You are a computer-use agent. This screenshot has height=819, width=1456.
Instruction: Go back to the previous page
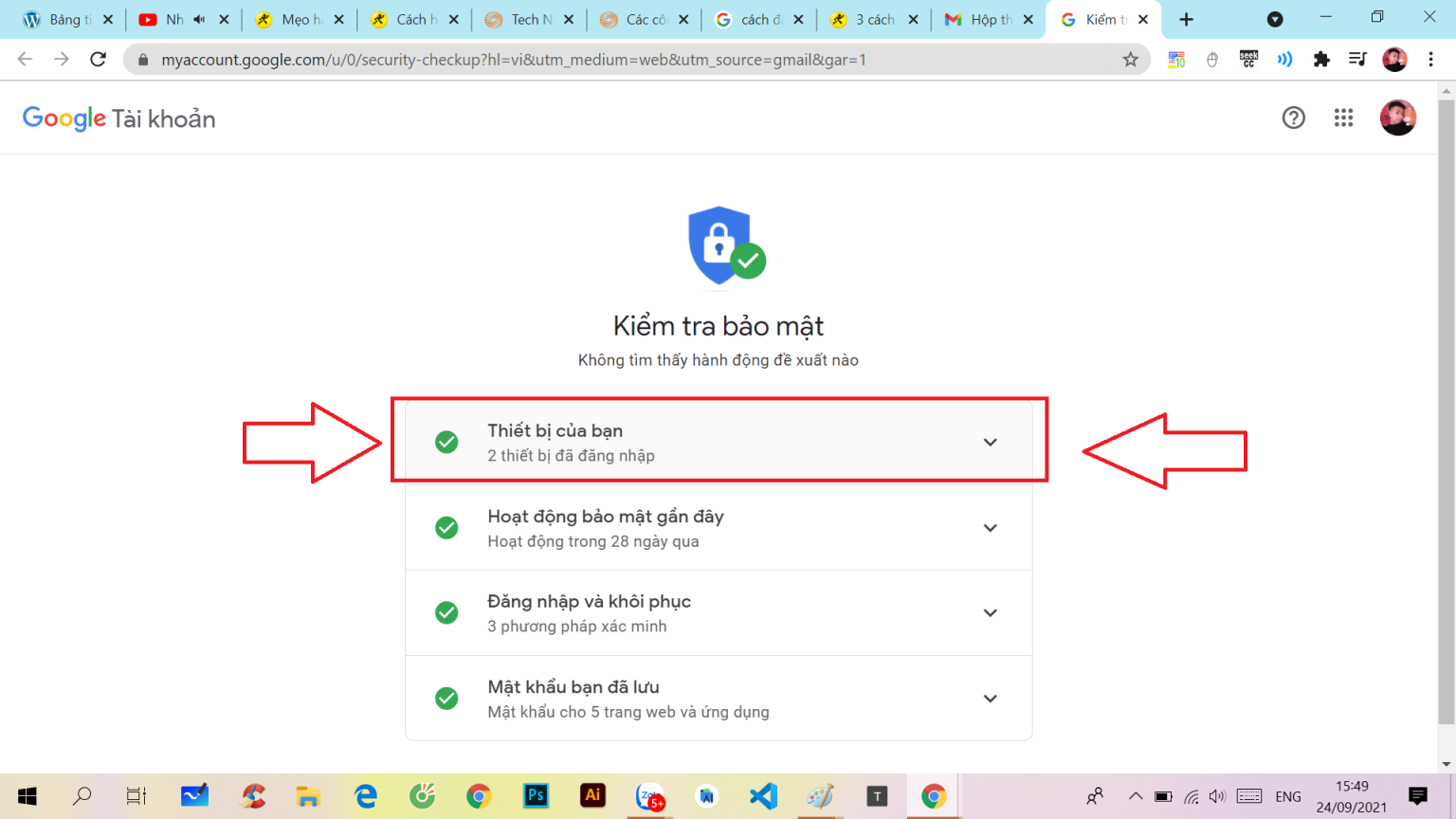pos(26,60)
